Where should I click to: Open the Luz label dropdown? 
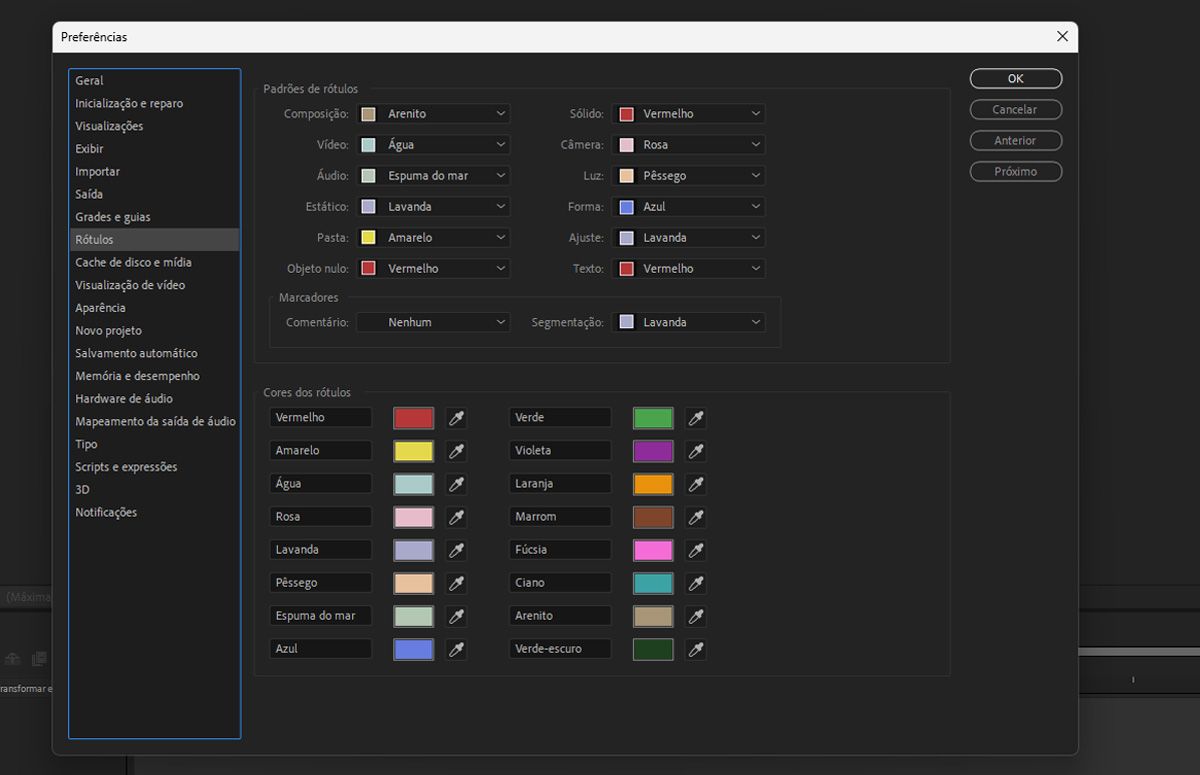[x=688, y=176]
